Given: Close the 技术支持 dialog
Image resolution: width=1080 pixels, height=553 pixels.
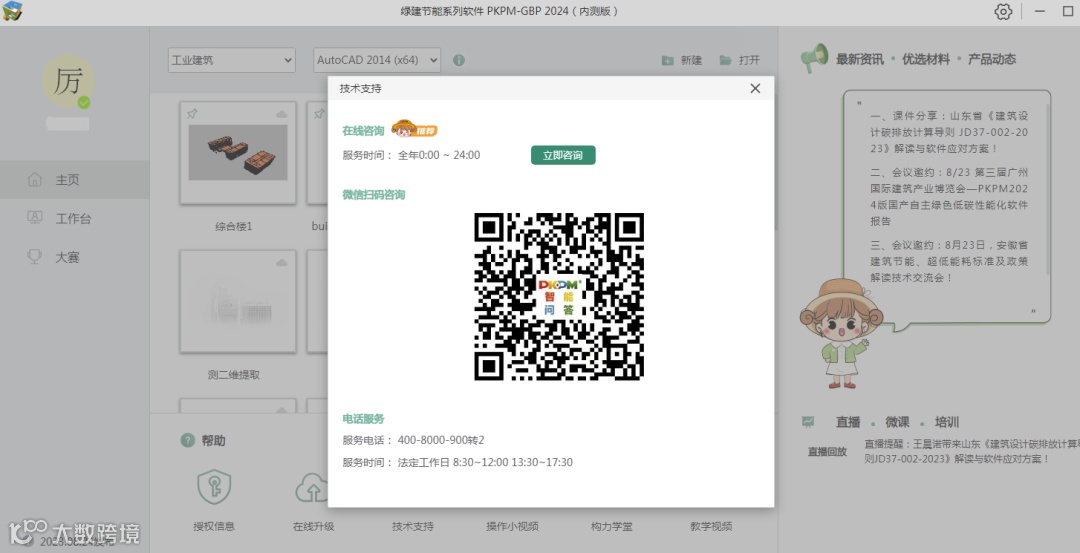Looking at the screenshot, I should (x=755, y=88).
